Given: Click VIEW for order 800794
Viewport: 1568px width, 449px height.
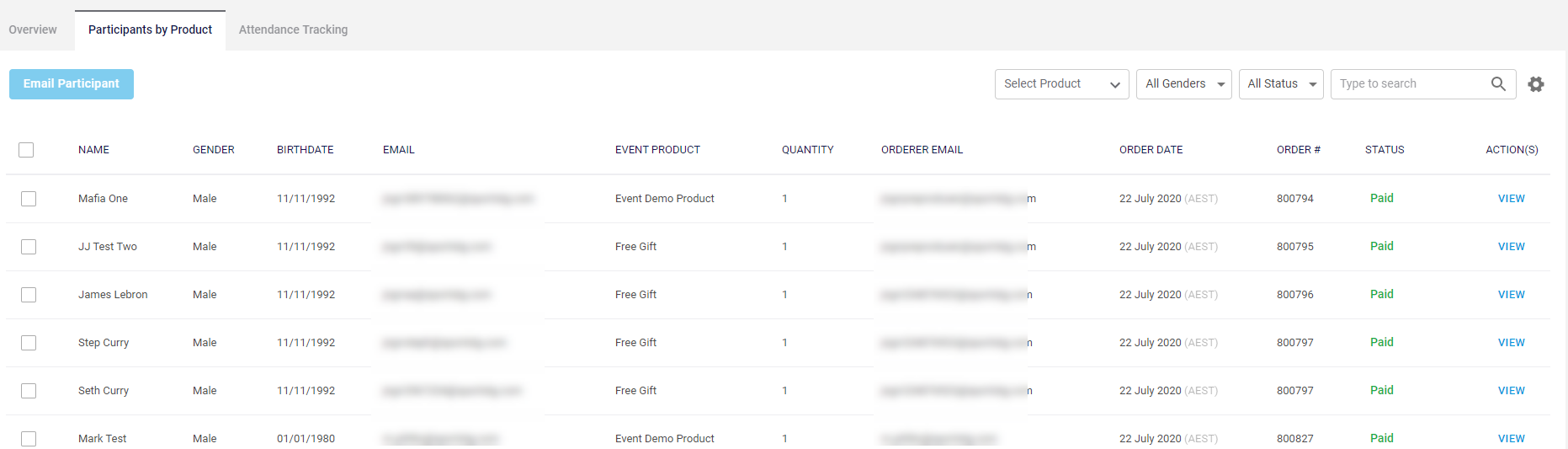Looking at the screenshot, I should [x=1511, y=199].
